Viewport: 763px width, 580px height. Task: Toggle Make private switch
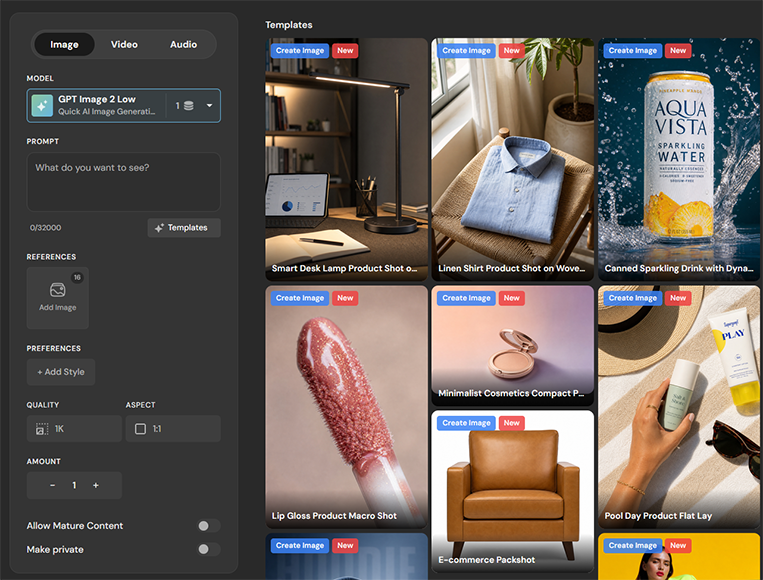pyautogui.click(x=209, y=549)
